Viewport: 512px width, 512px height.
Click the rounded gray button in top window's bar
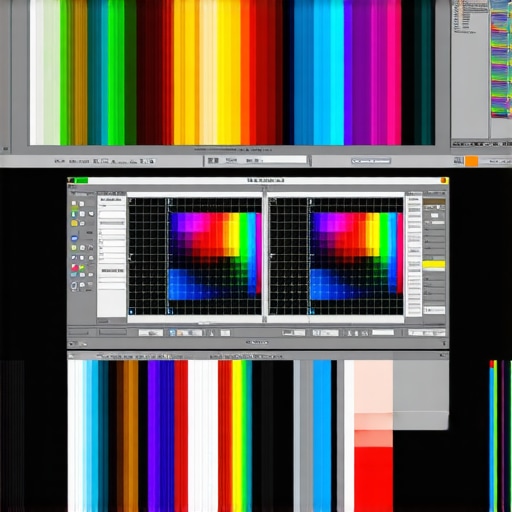coord(371,161)
